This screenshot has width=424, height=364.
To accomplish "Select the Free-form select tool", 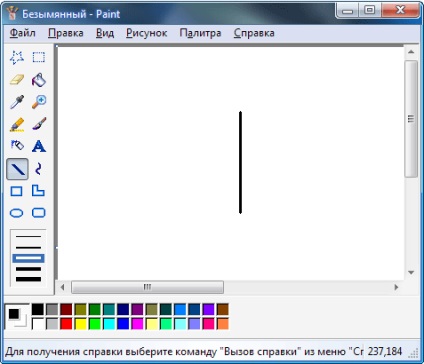I will tap(17, 57).
